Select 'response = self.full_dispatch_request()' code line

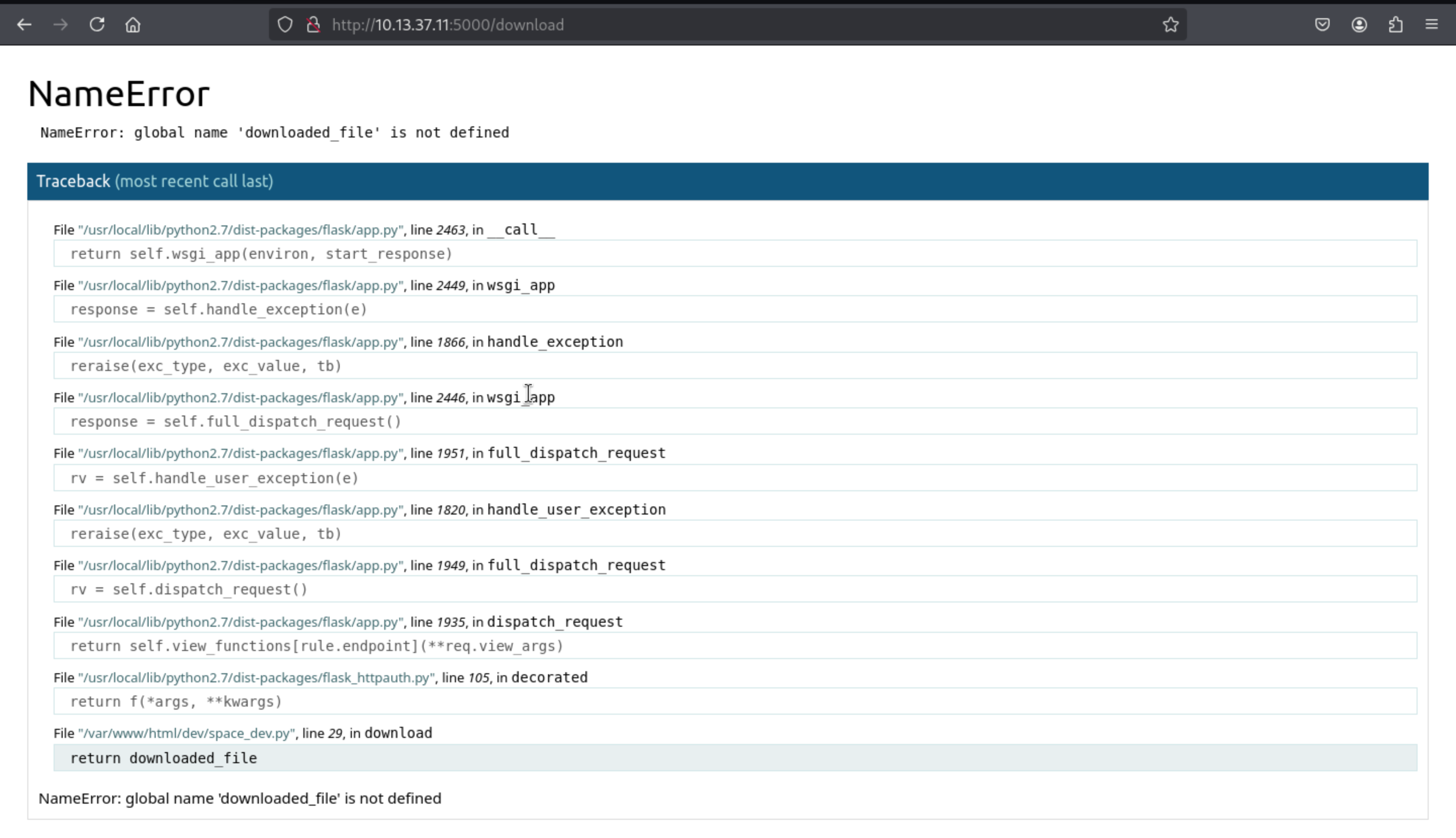coord(735,422)
